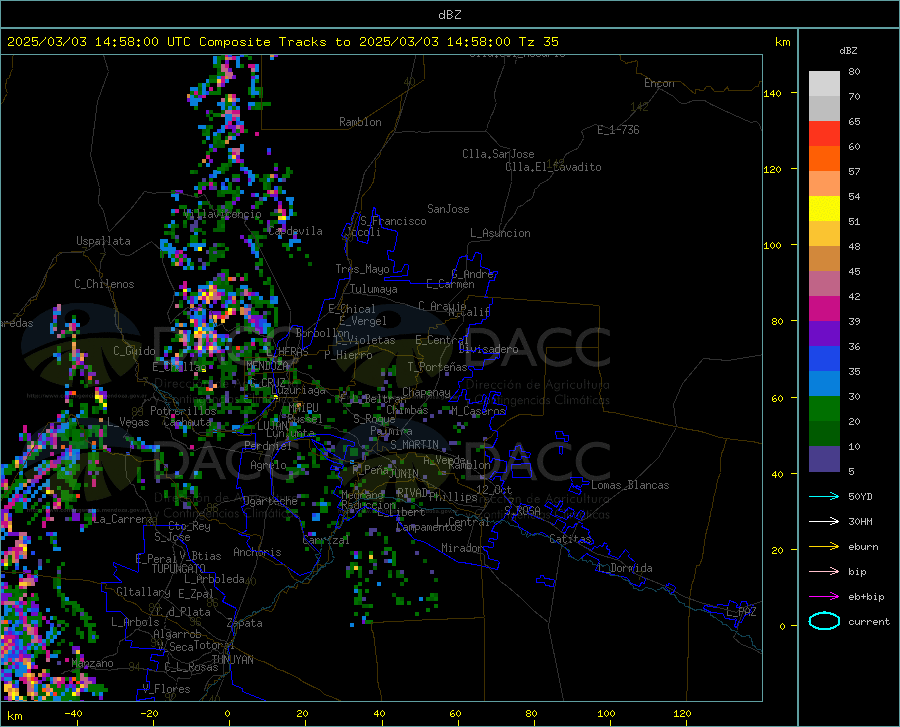Click the 'E_1-736' map label
The width and height of the screenshot is (900, 727).
point(618,130)
